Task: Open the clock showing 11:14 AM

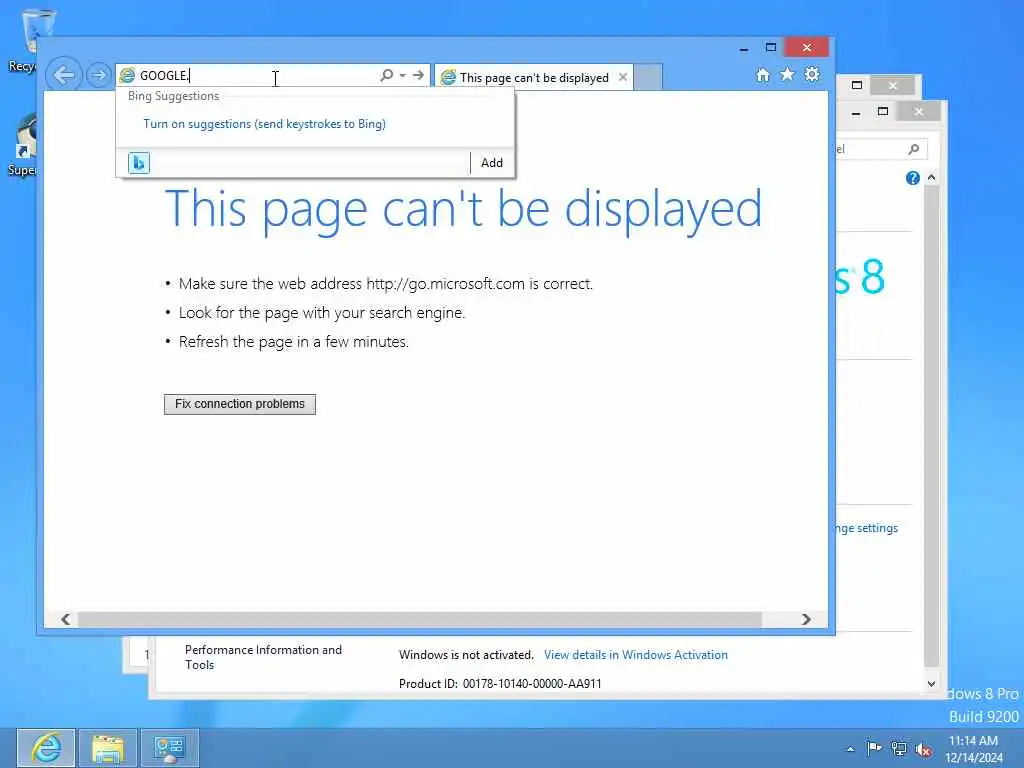Action: click(x=973, y=749)
